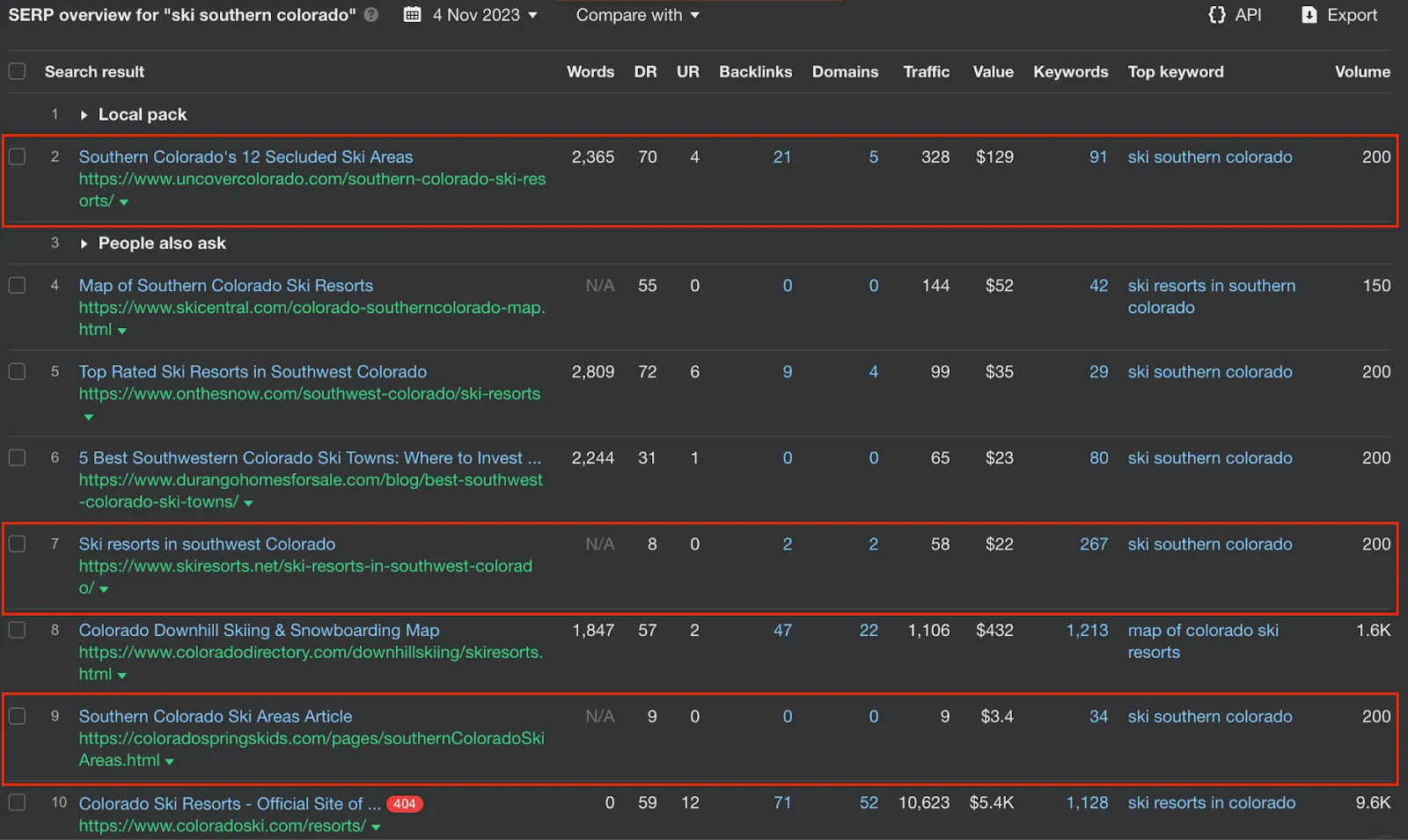Click the 21 backlinks value for uncovercolorado.com
Image resolution: width=1408 pixels, height=840 pixels.
[x=782, y=157]
